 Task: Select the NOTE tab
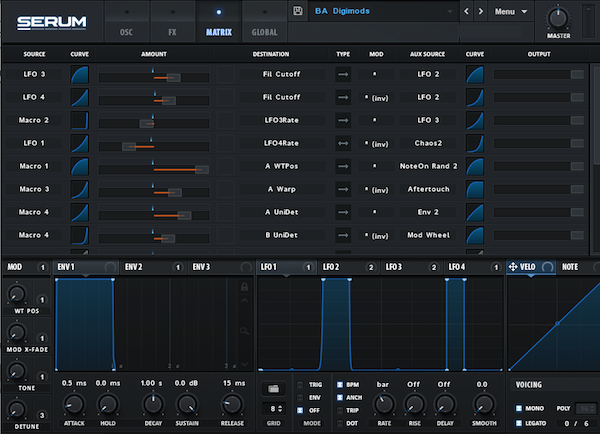(x=579, y=267)
